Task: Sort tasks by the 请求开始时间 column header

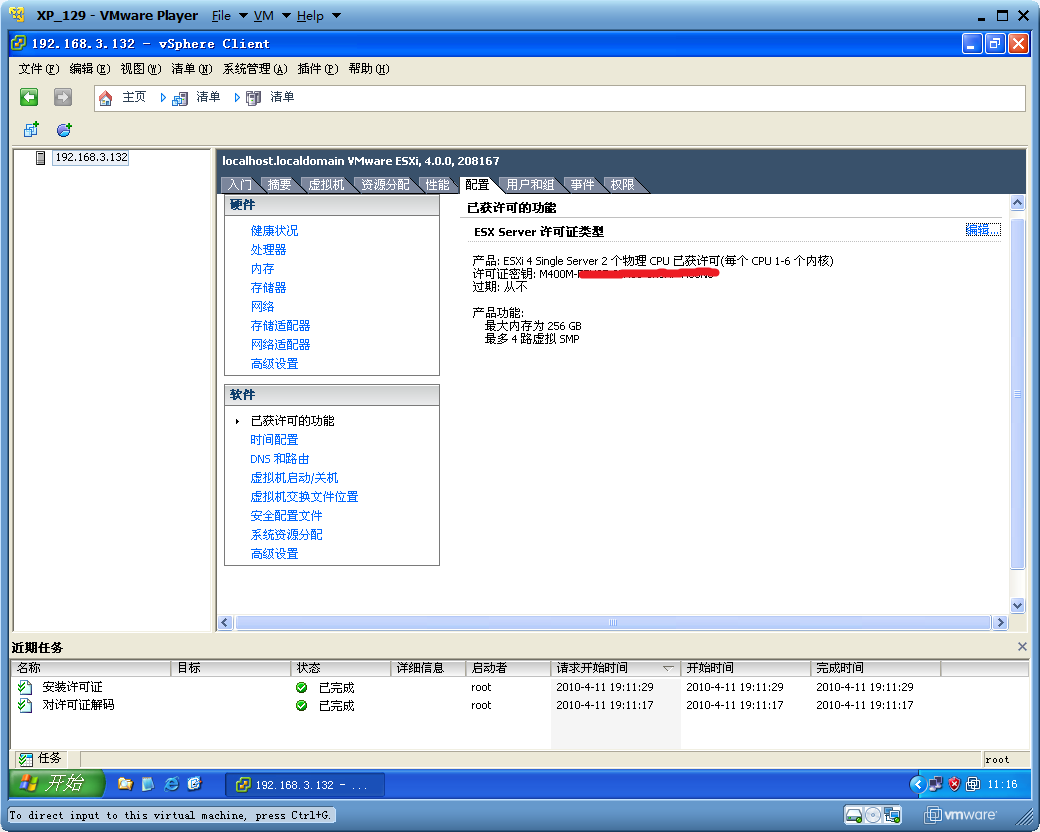Action: [x=616, y=668]
